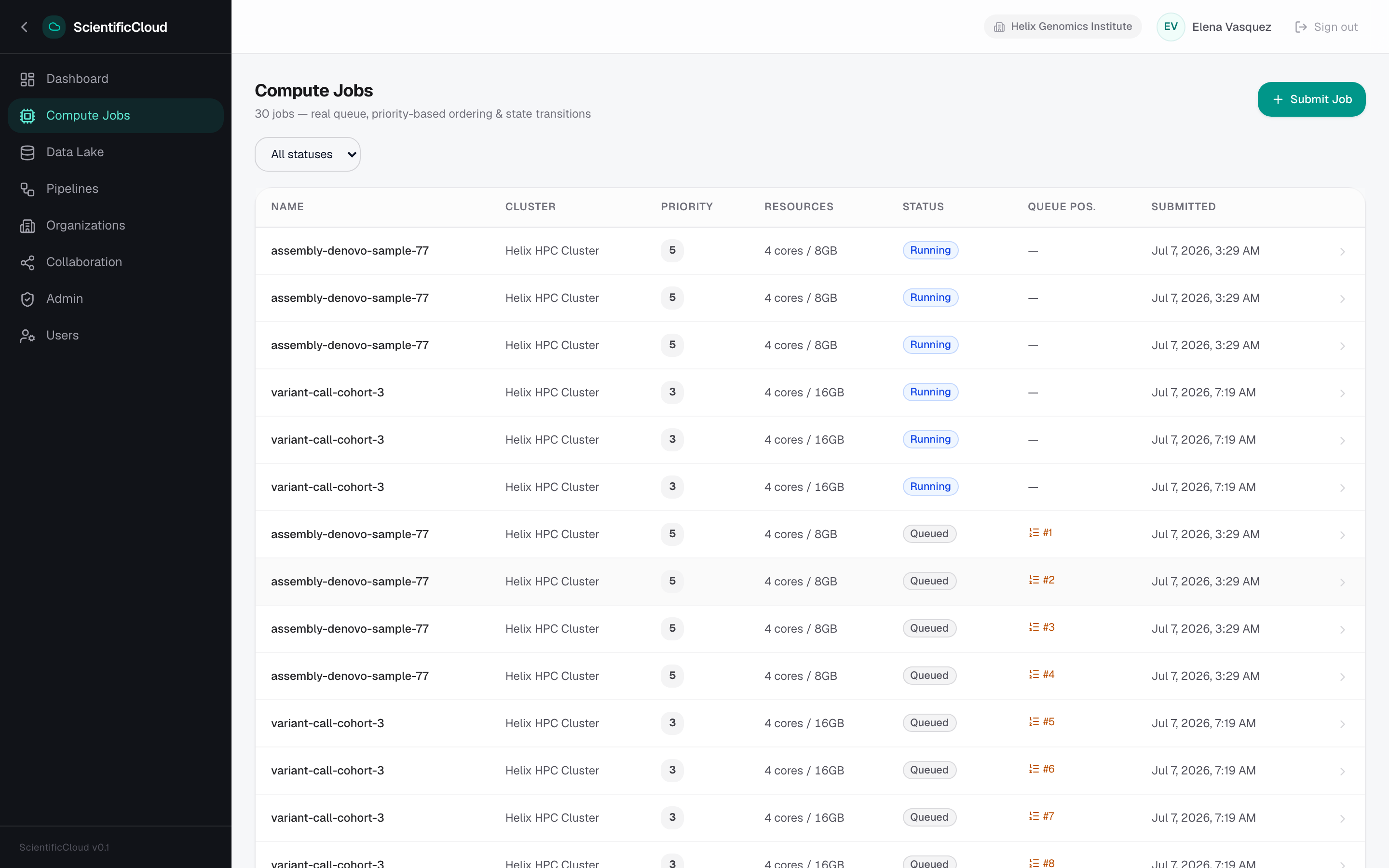Image resolution: width=1389 pixels, height=868 pixels.
Task: Click the Data Lake database icon
Action: pos(27,153)
